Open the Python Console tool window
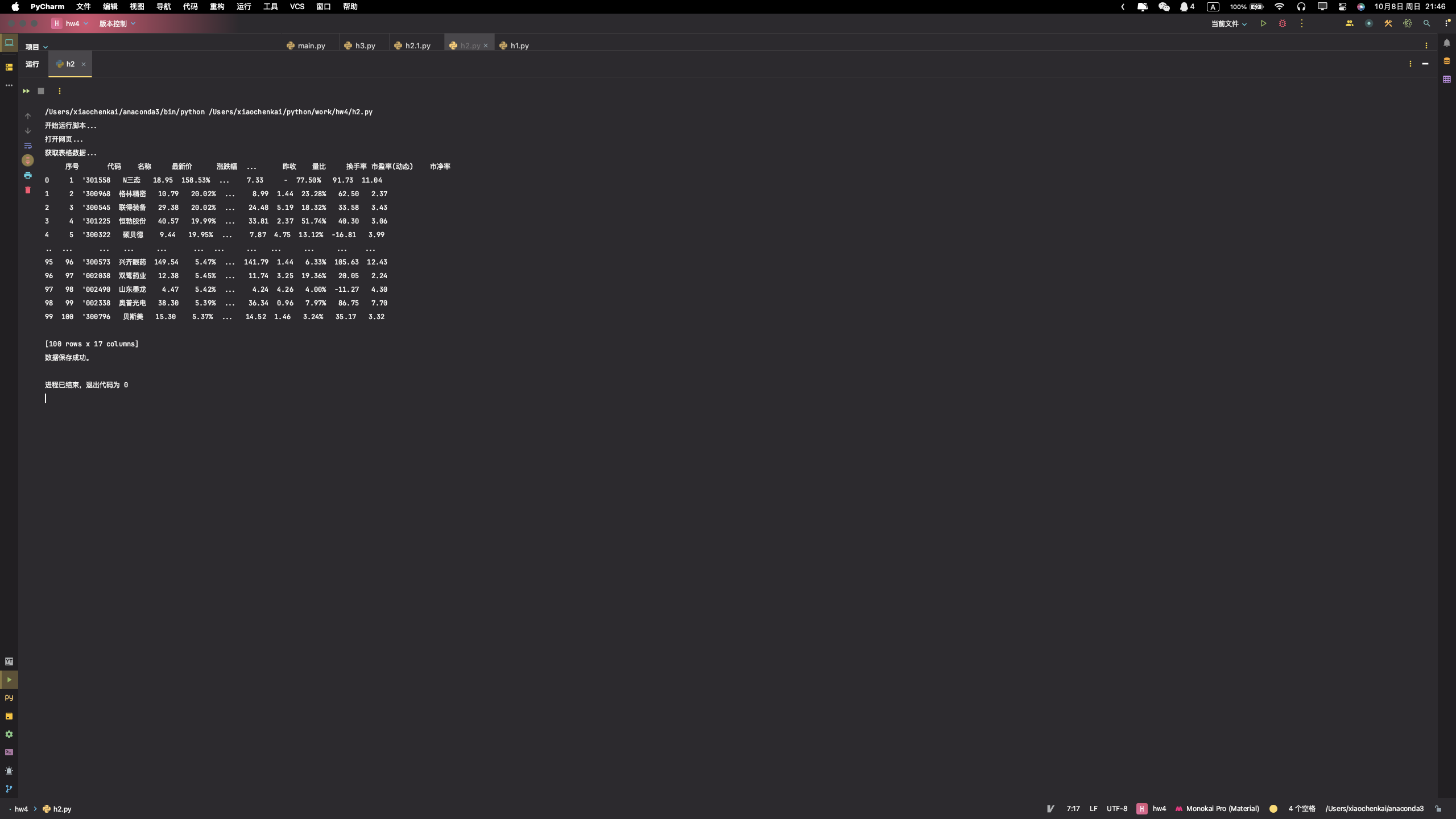This screenshot has width=1456, height=819. [x=9, y=698]
